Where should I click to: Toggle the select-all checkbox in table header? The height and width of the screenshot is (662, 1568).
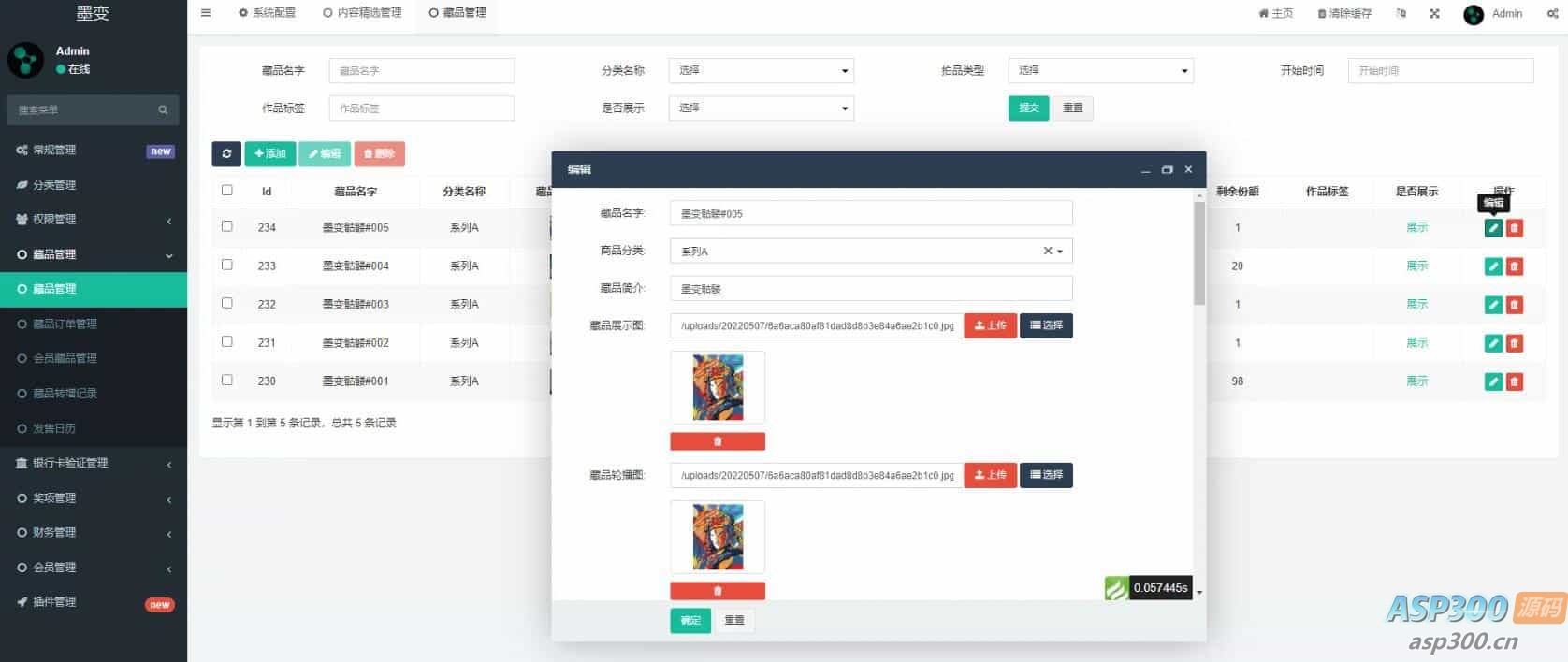[x=226, y=191]
